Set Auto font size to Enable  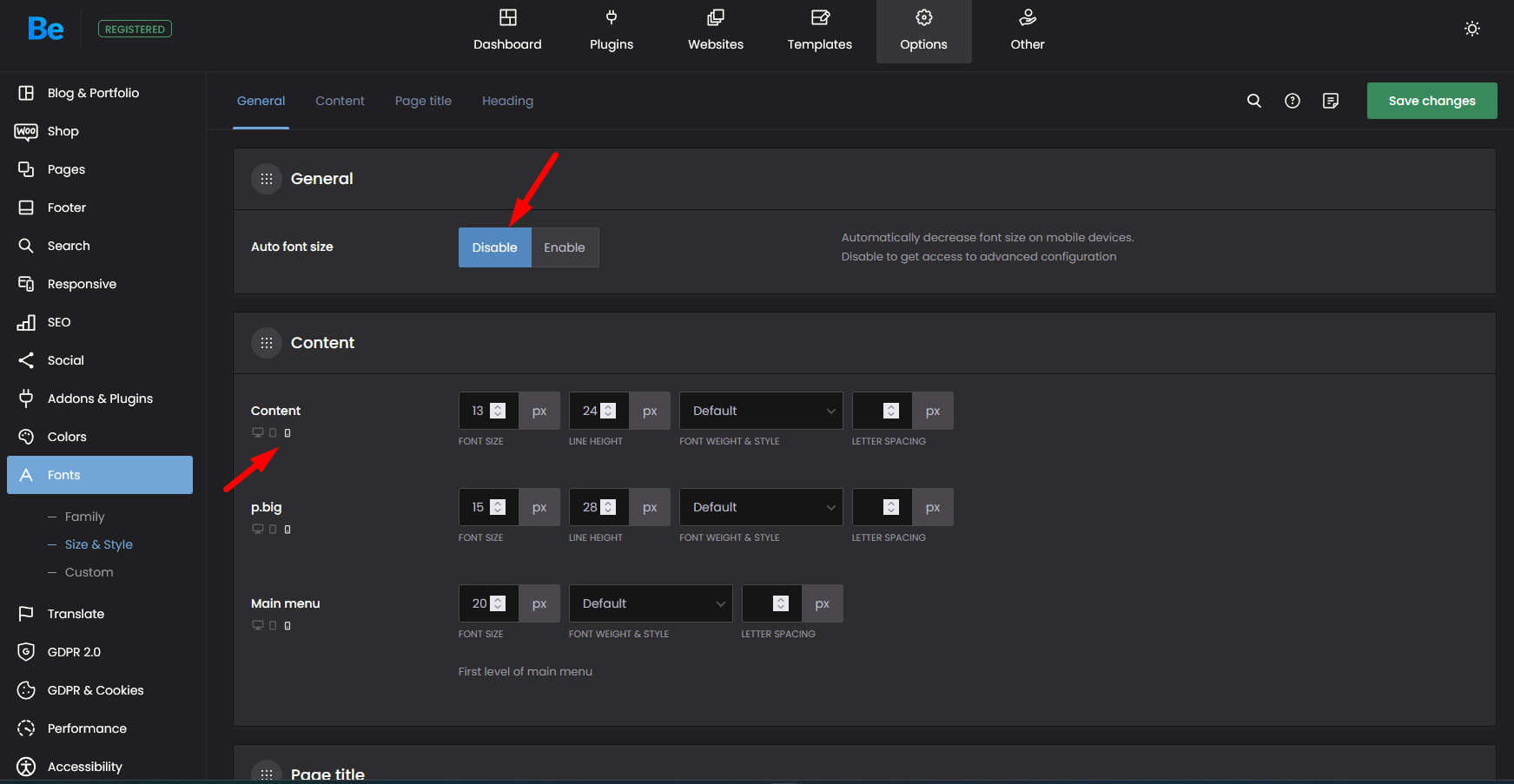tap(565, 247)
